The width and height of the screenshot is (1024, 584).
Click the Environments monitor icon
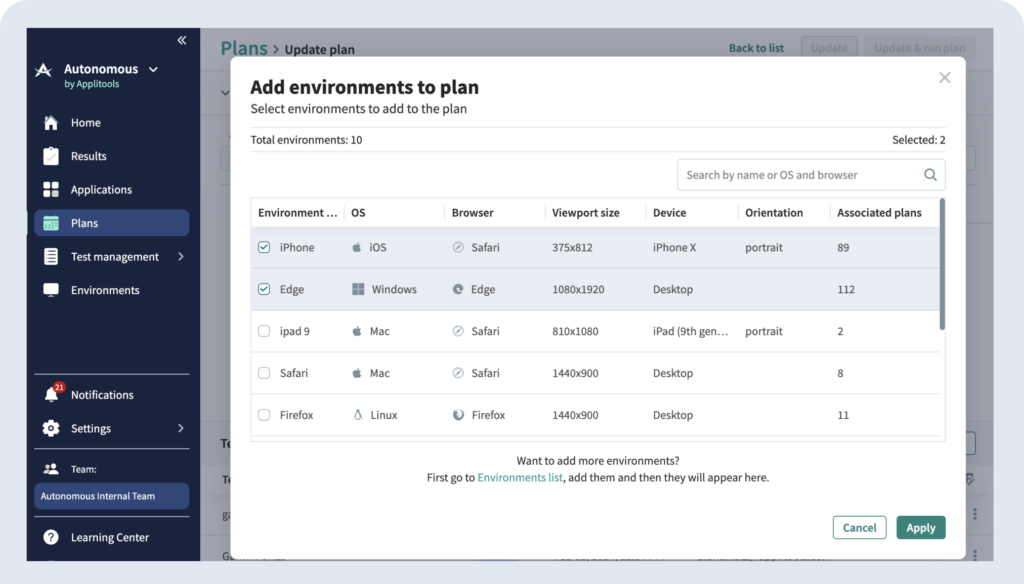51,290
